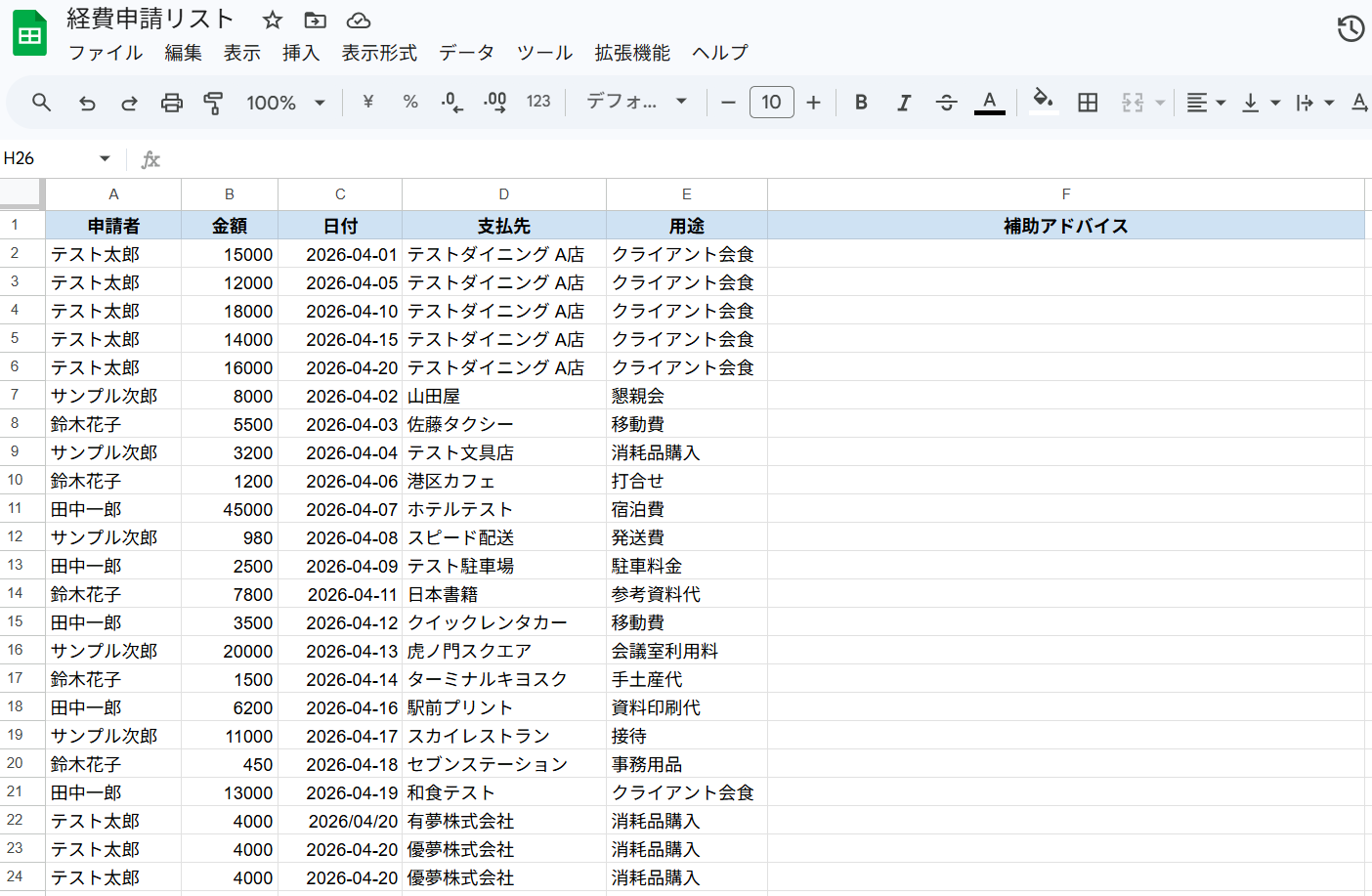
Task: Click the merge cells icon
Action: tap(1133, 102)
